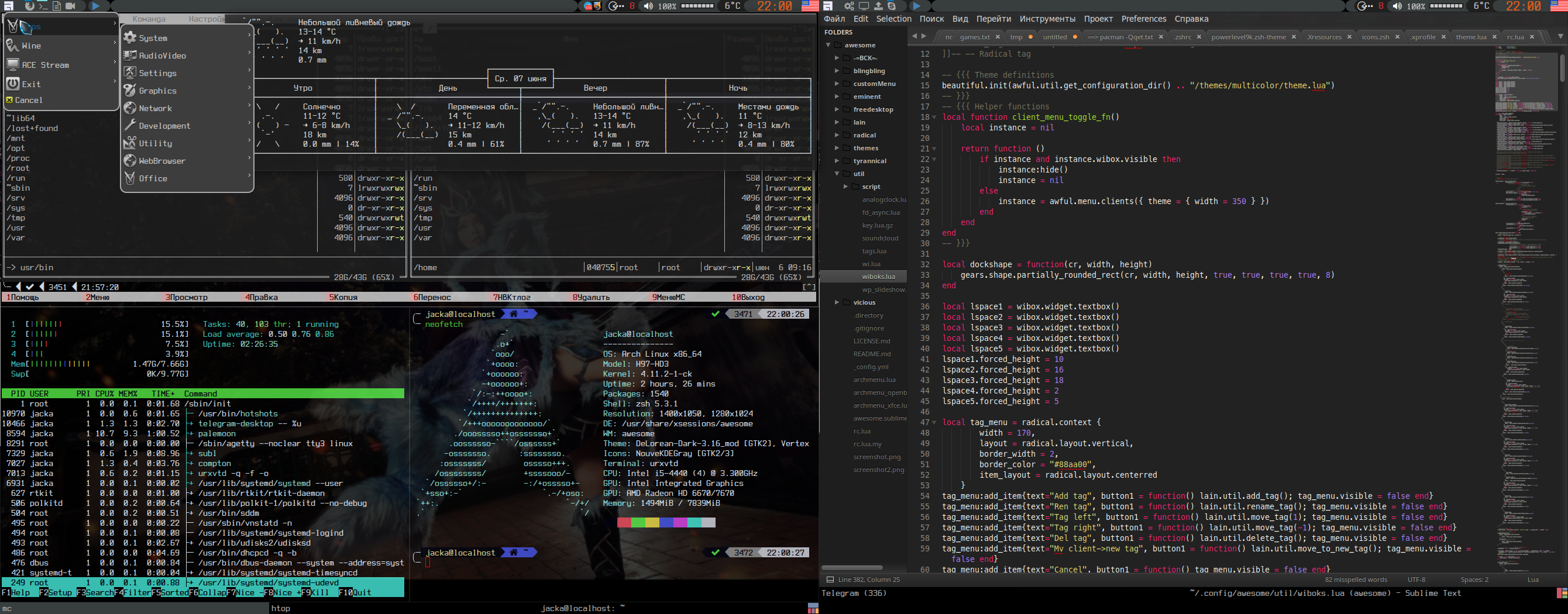1568x614 pixels.
Task: Adjust volume bar on left monitor top bar
Action: coord(697,6)
